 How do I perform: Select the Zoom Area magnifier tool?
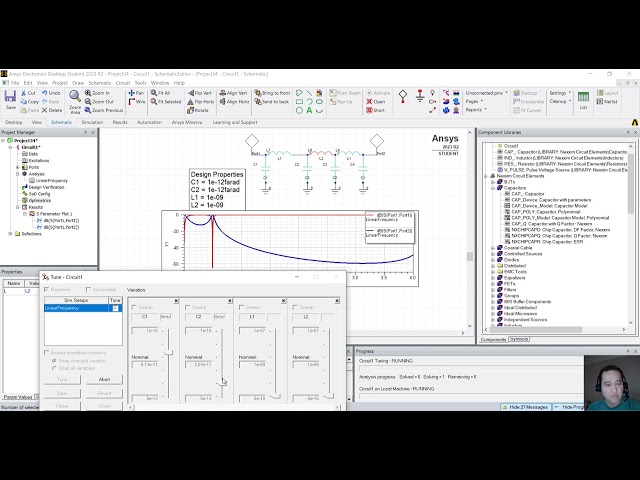75,96
